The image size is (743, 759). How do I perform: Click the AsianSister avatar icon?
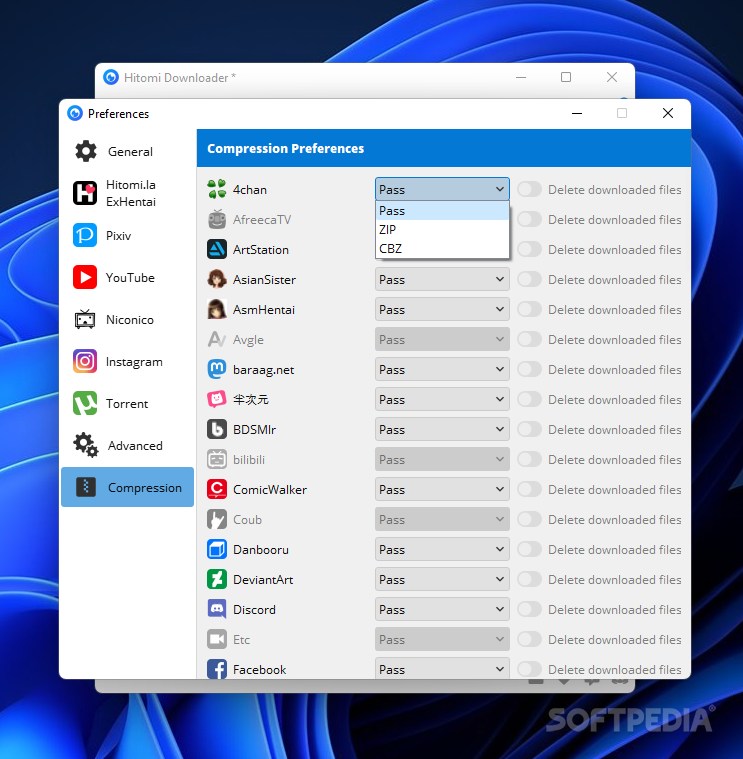(x=216, y=279)
